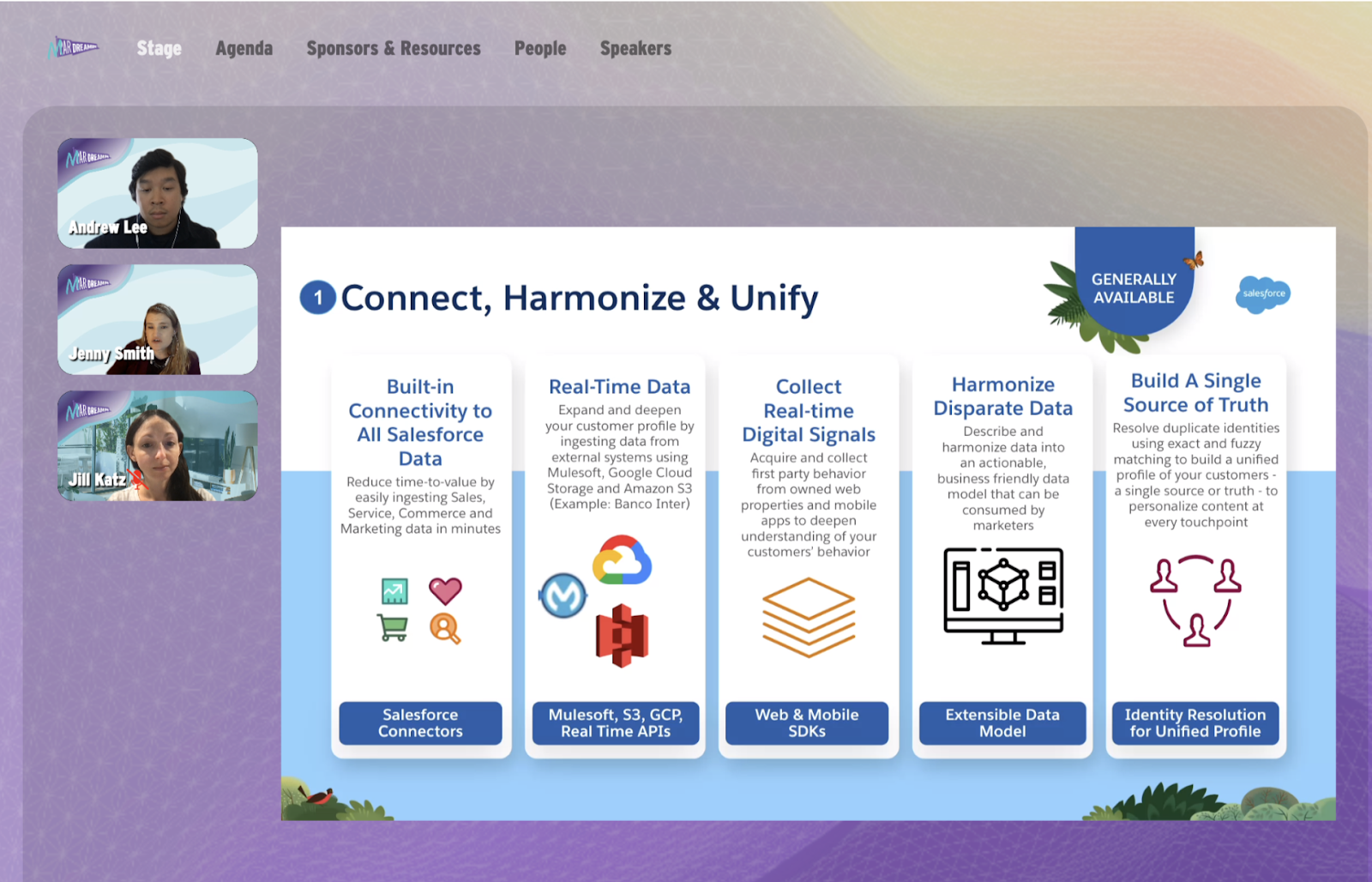Click Mulesoft, S3, GCP, Real Time APIs button

tap(616, 722)
